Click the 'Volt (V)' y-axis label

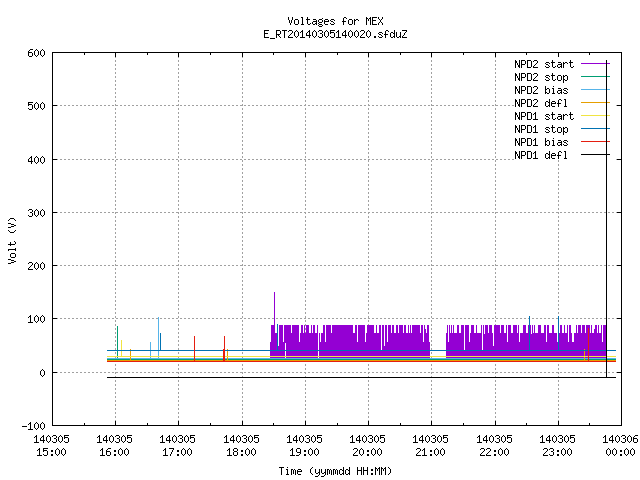coord(12,240)
